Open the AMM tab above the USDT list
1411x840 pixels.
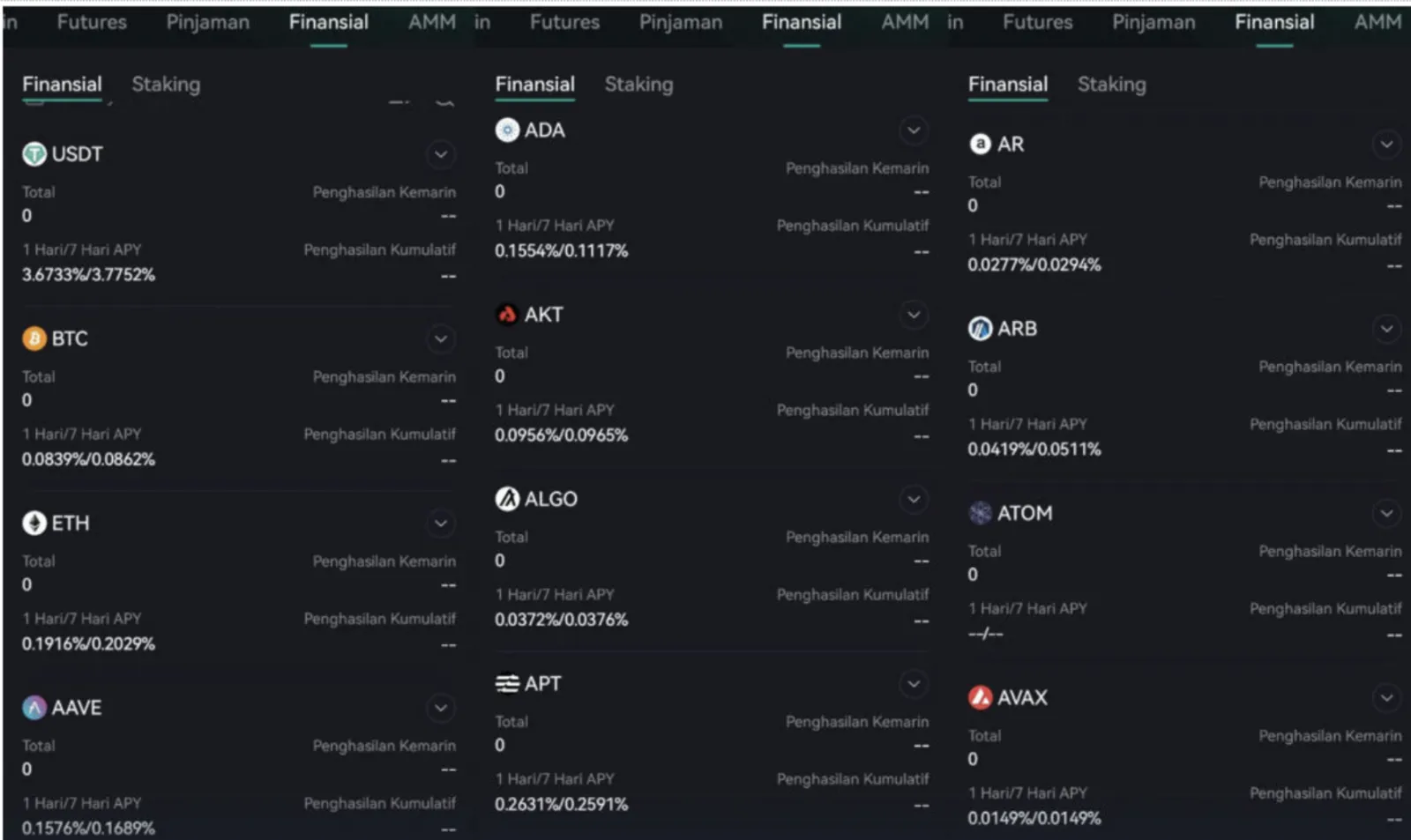(x=432, y=22)
